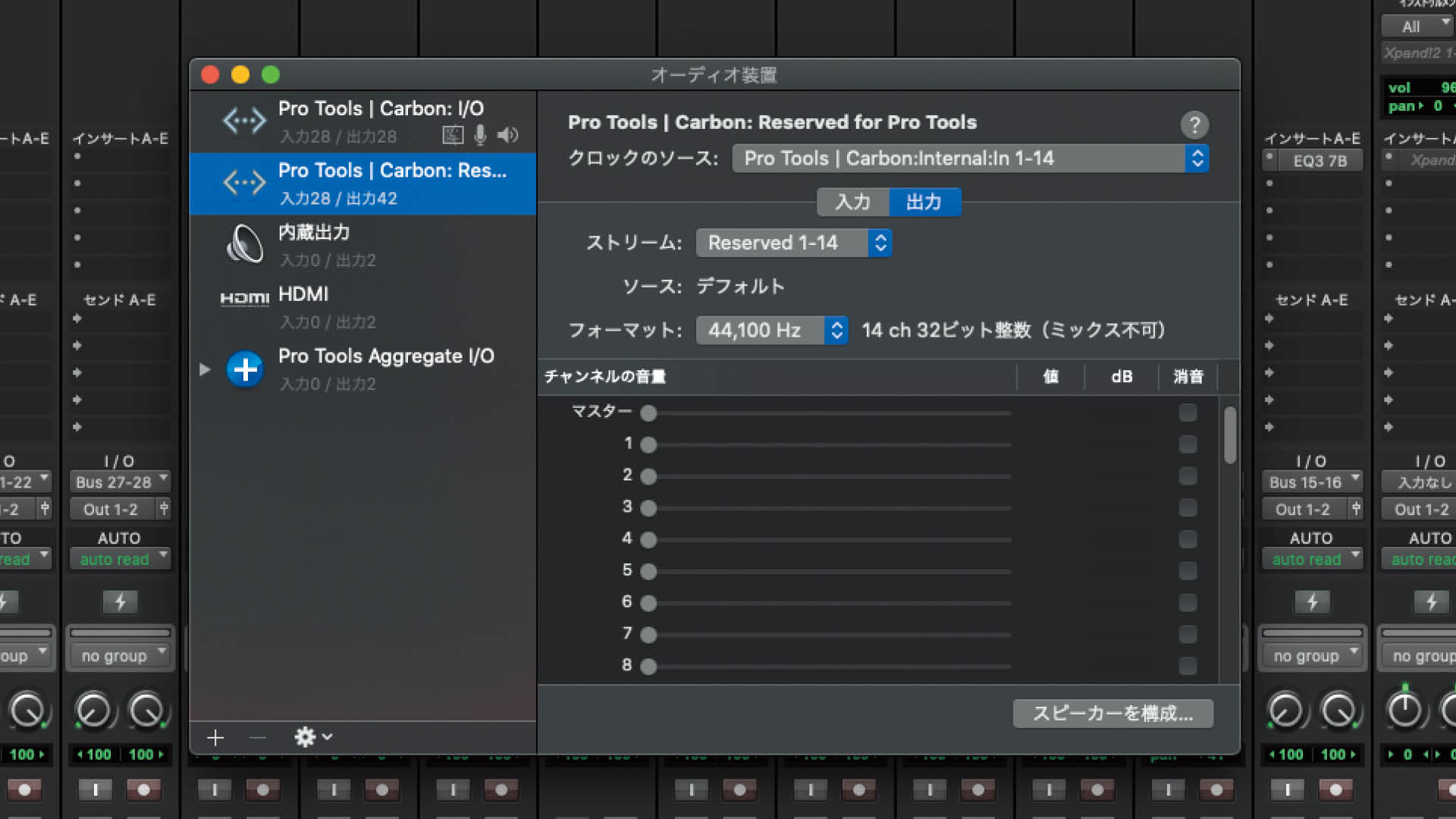Open the クロックのソース dropdown
This screenshot has height=819, width=1456.
971,158
